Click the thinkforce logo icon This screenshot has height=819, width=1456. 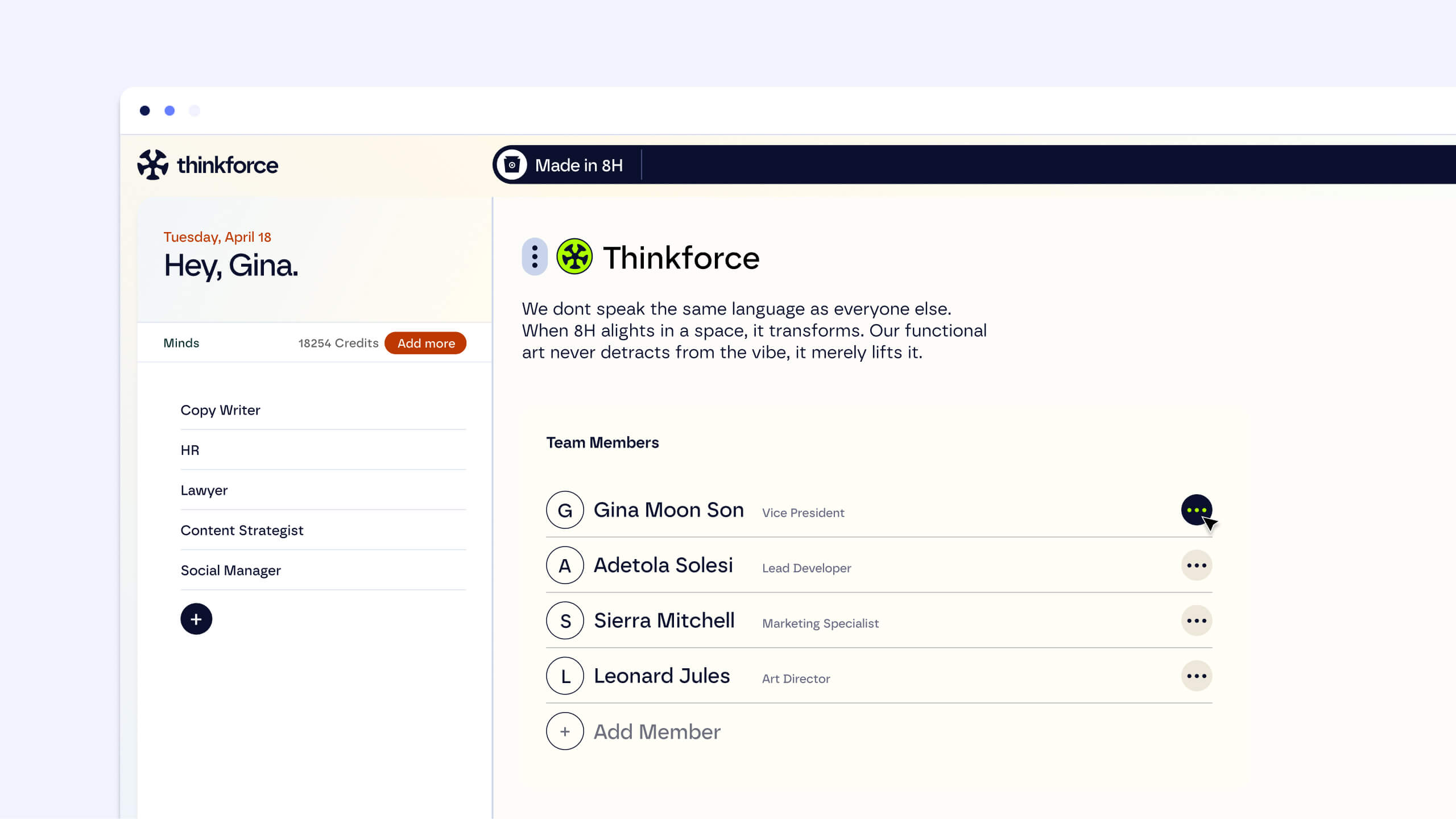point(152,165)
